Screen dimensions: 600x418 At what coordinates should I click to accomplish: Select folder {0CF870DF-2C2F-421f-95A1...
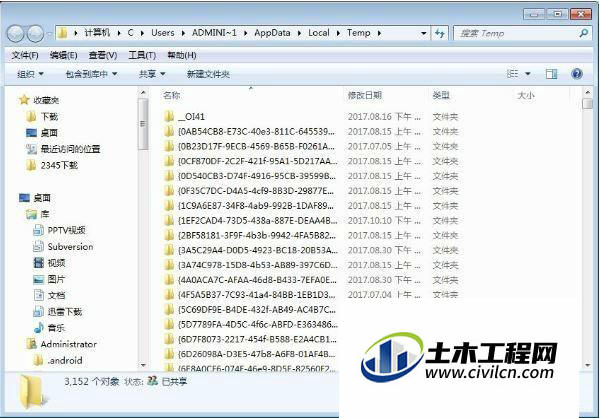pos(258,161)
